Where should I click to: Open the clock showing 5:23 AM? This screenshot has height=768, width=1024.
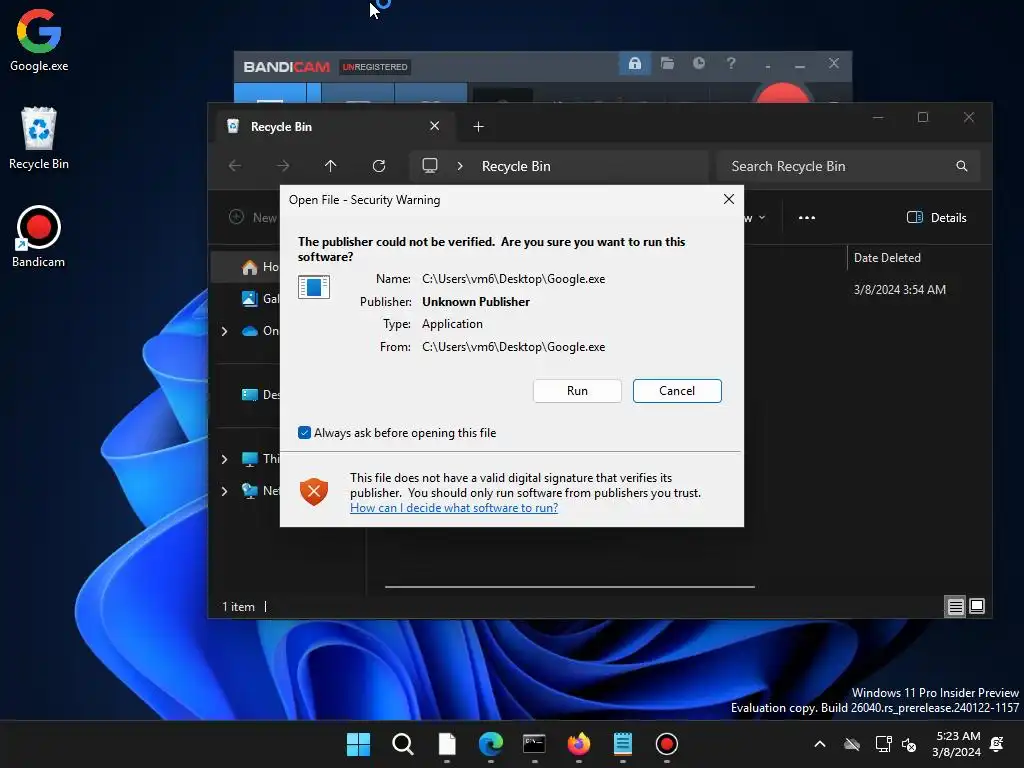pos(956,744)
